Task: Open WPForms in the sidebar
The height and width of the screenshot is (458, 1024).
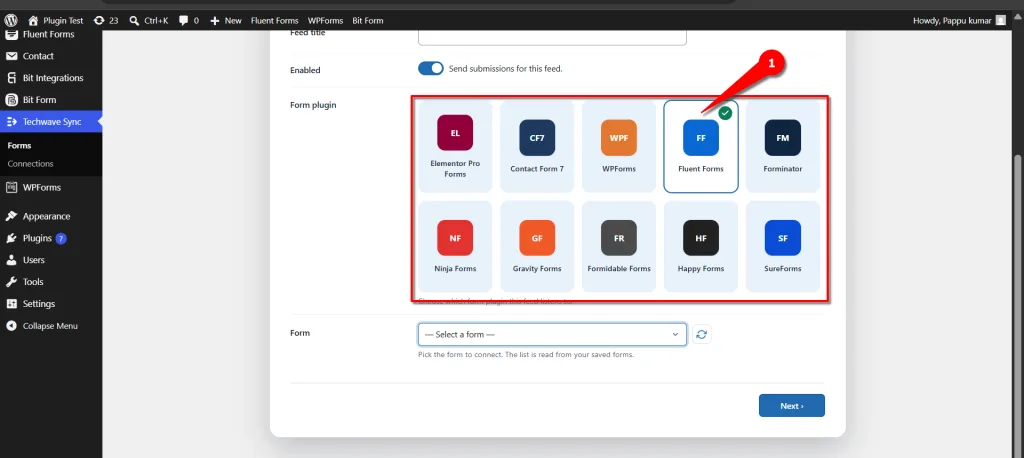Action: tap(51, 188)
